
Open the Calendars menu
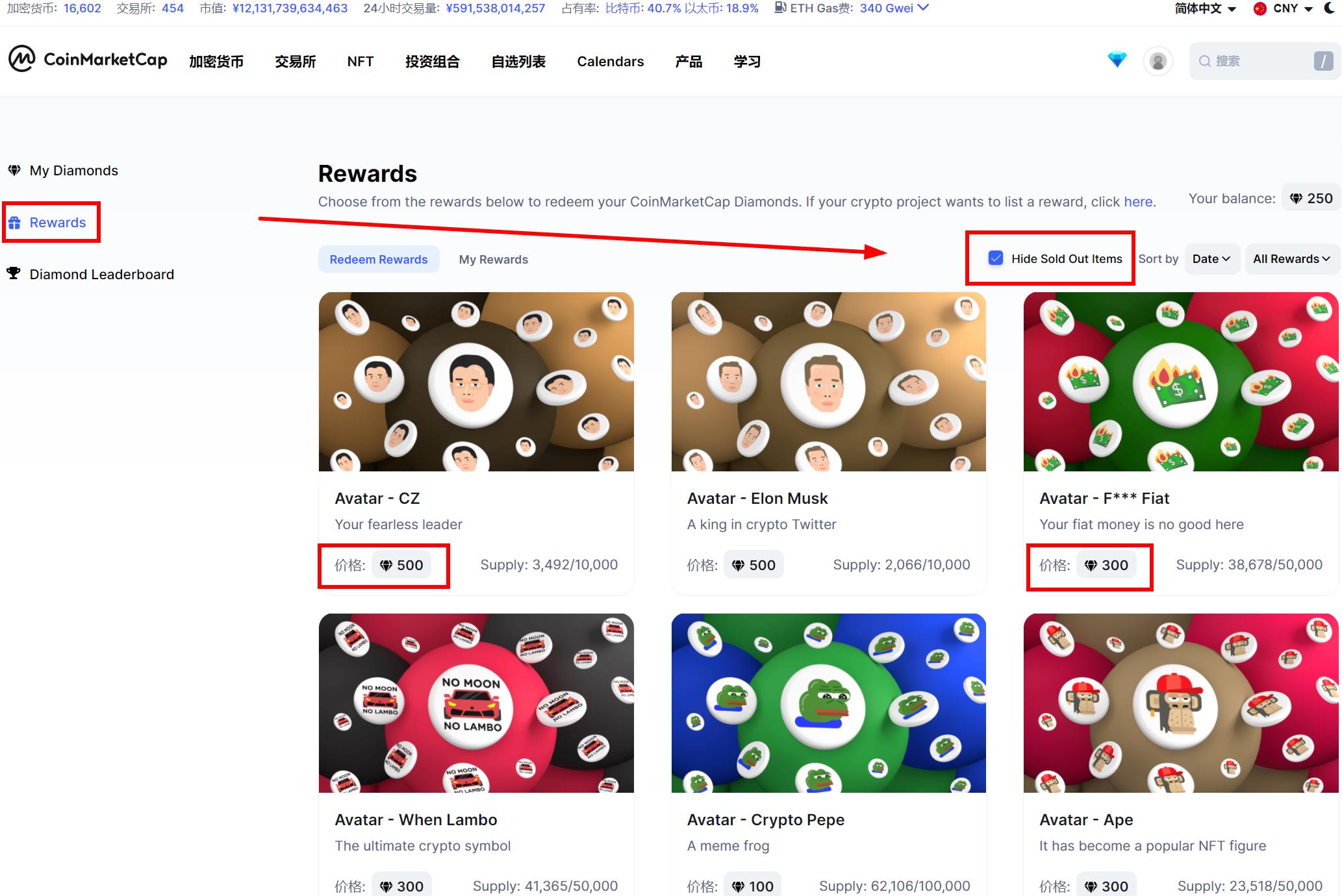(x=611, y=62)
